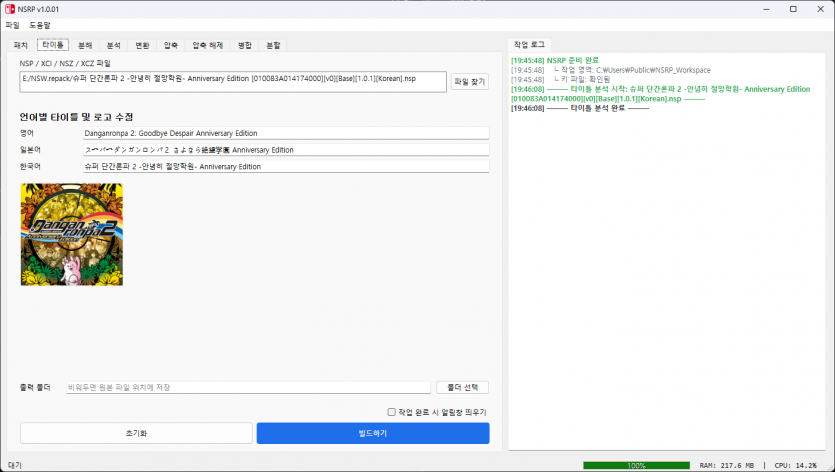Screen dimensions: 835x472
Task: Click the 폴더 선택 button
Action: point(462,387)
